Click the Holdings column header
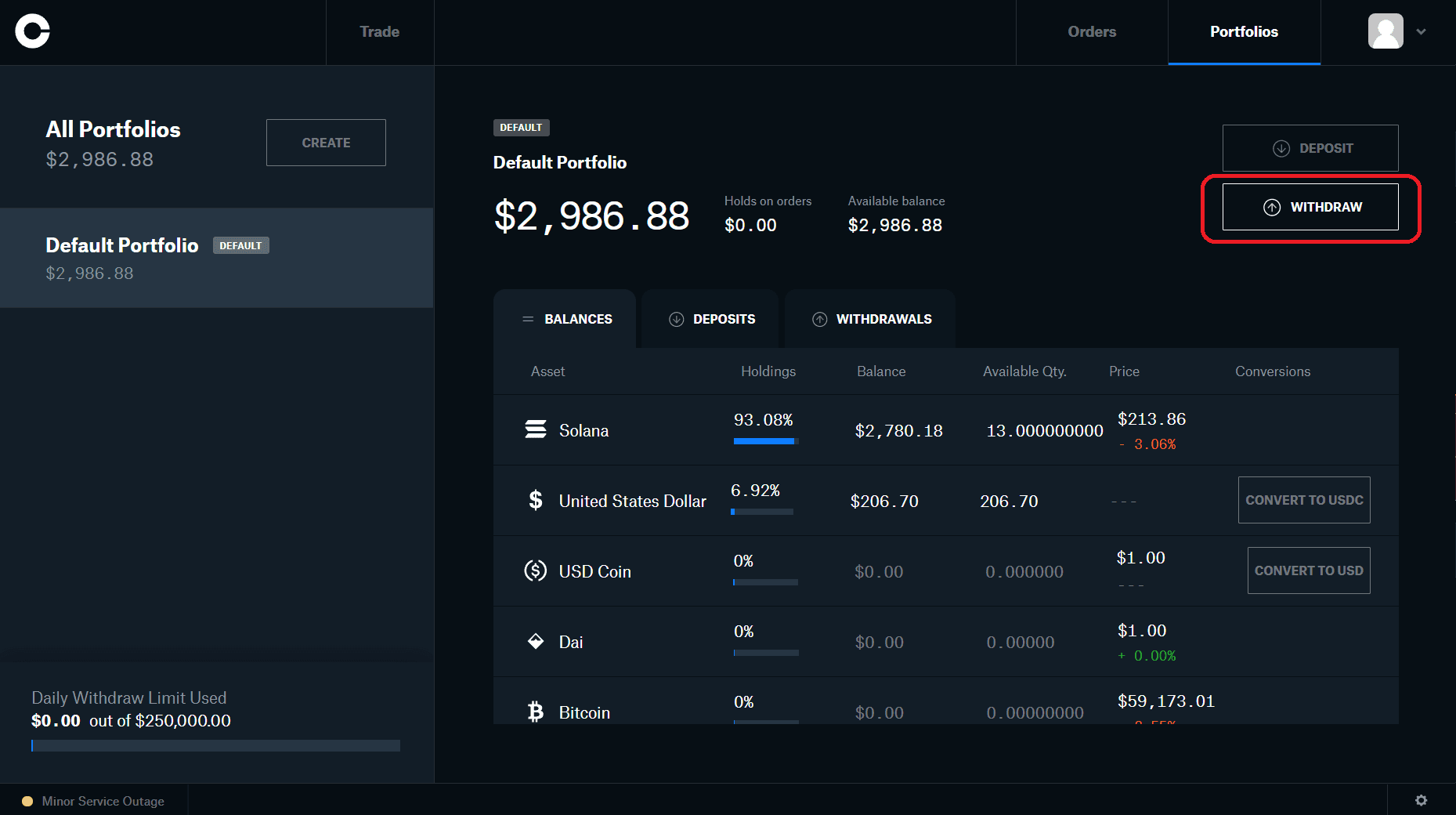Viewport: 1456px width, 815px height. coord(768,371)
